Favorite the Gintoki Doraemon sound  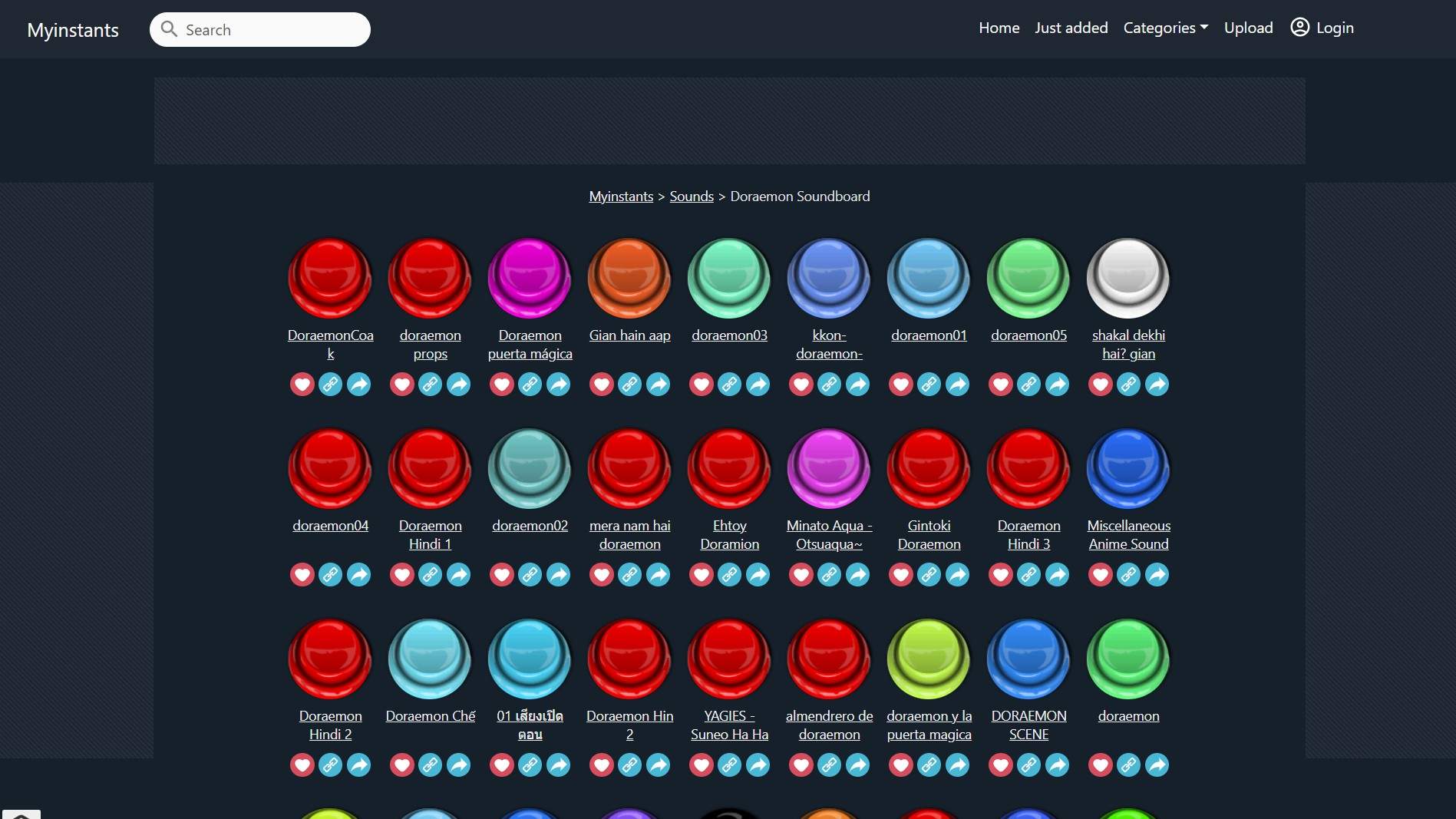coord(900,574)
